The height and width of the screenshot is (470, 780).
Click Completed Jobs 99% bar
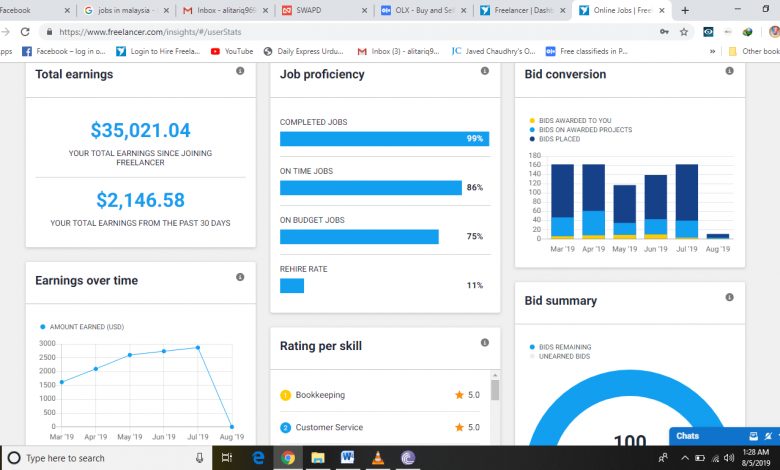[385, 139]
